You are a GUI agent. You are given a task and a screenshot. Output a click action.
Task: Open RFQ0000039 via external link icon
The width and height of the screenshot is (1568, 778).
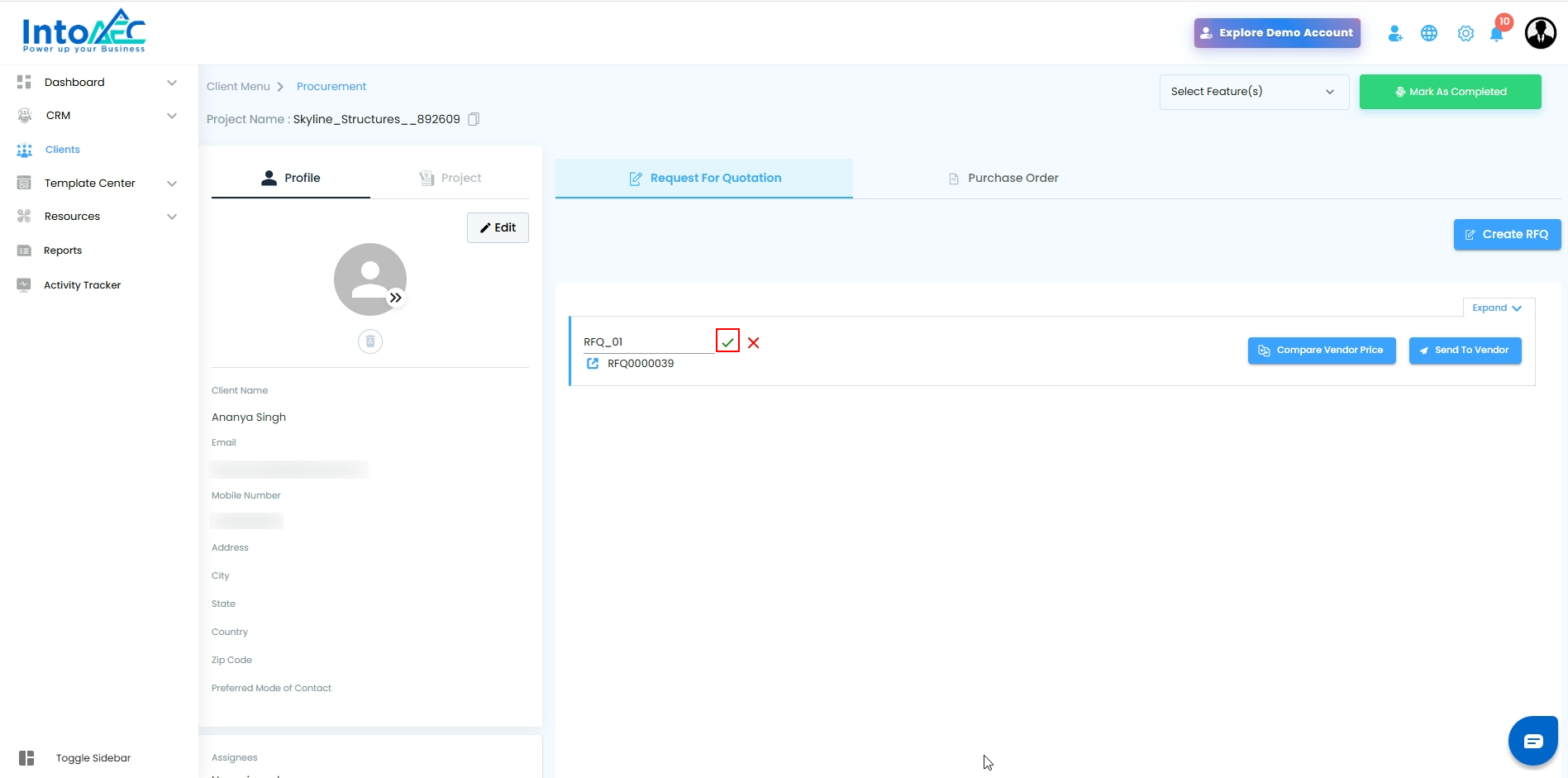coord(593,363)
